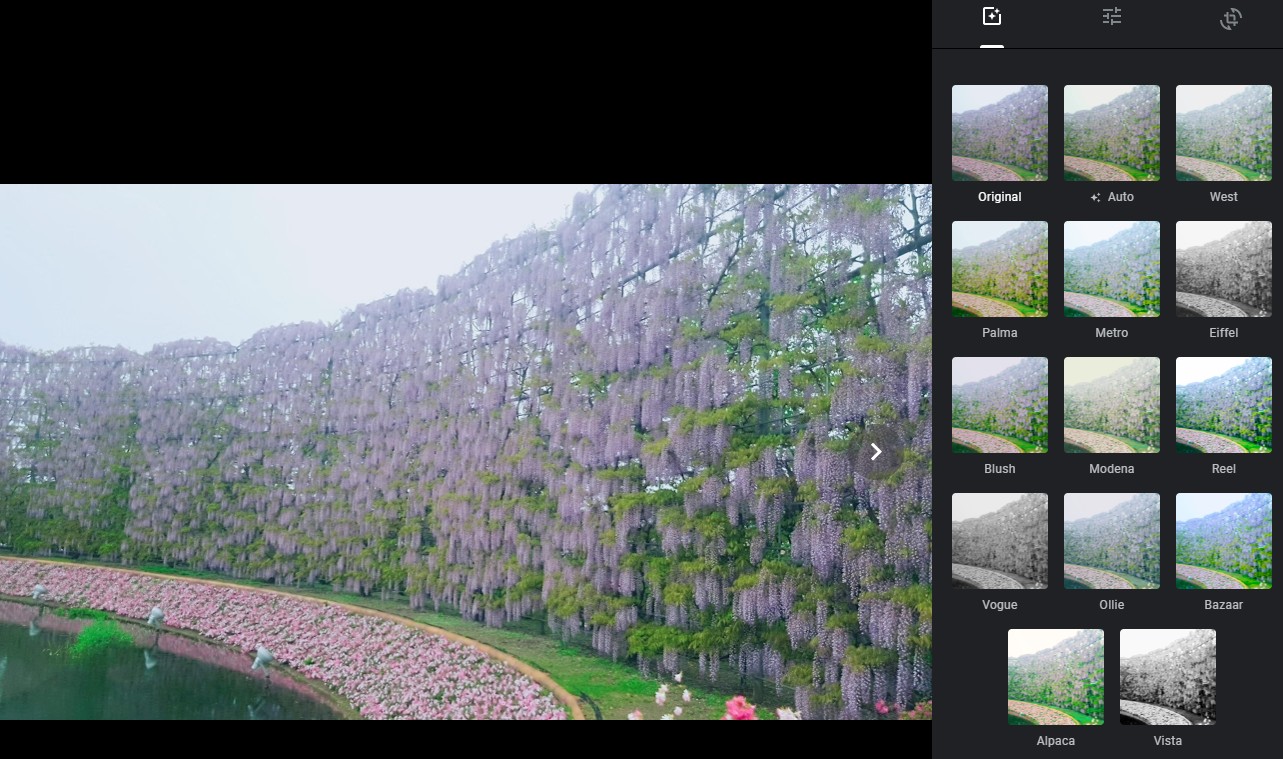The width and height of the screenshot is (1283, 759).
Task: Choose the Ollie filter
Action: point(1111,541)
